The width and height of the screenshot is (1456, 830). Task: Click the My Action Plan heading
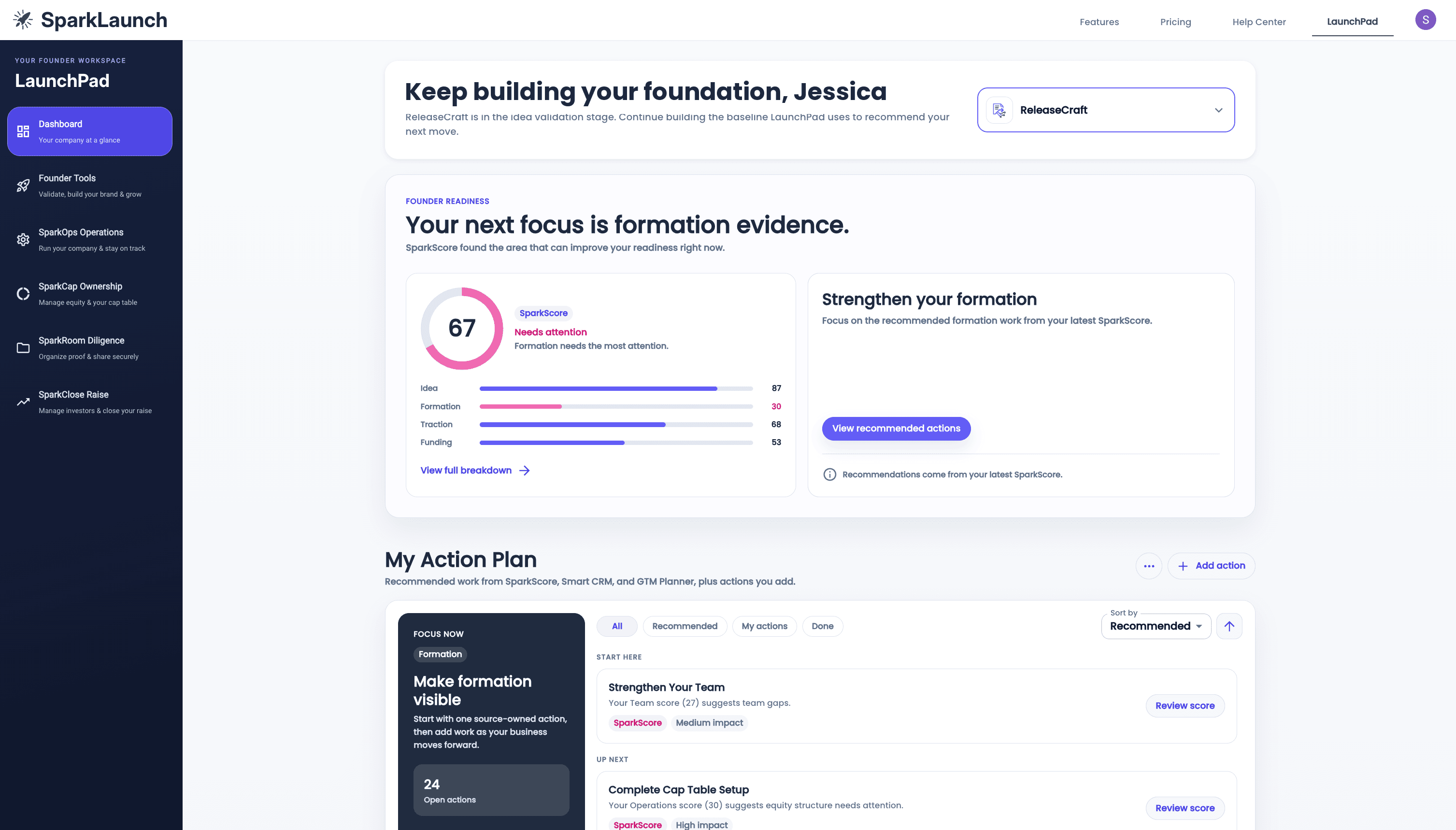tap(460, 560)
